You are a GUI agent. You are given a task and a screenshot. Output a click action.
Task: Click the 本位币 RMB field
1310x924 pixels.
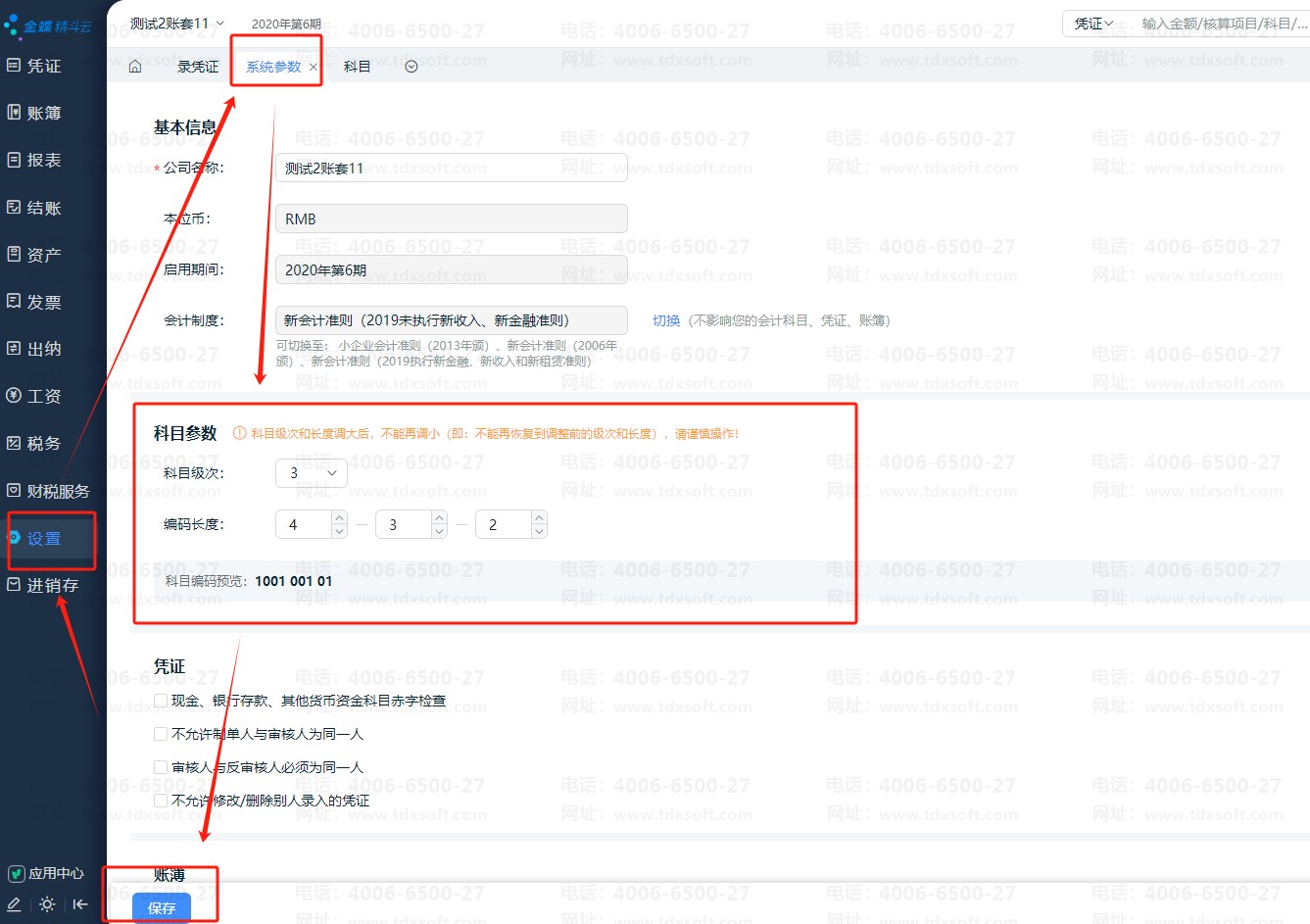[x=452, y=219]
